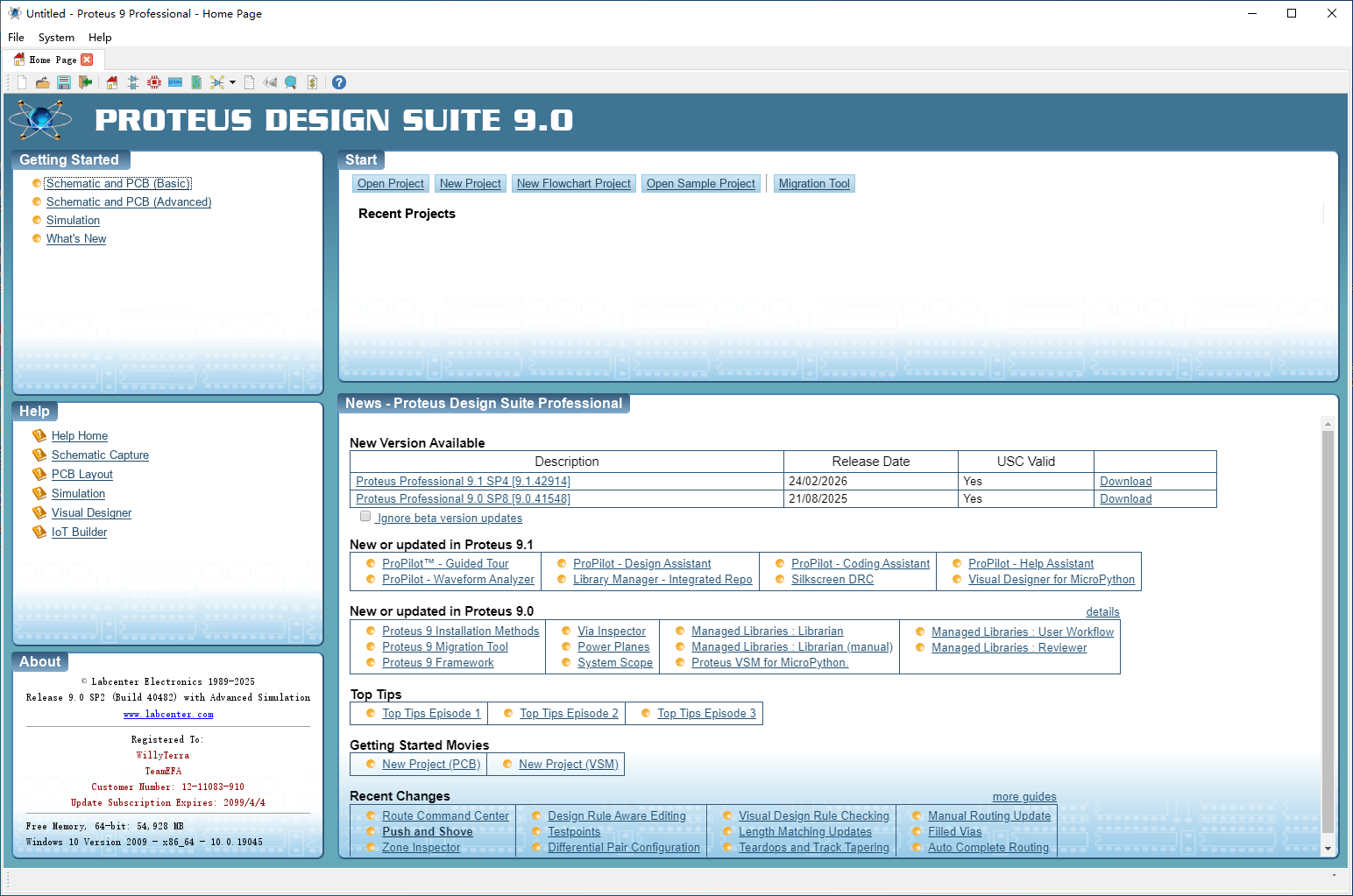Image resolution: width=1353 pixels, height=896 pixels.
Task: Open Visual Designer for MicroPython link
Action: (1052, 579)
